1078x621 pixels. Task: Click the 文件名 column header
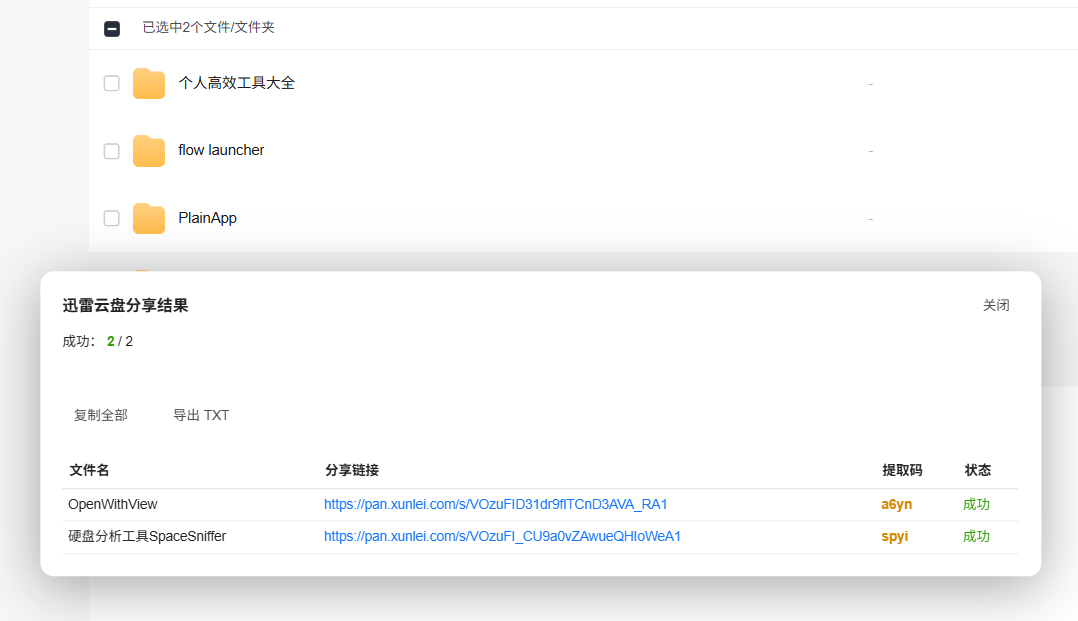point(89,470)
